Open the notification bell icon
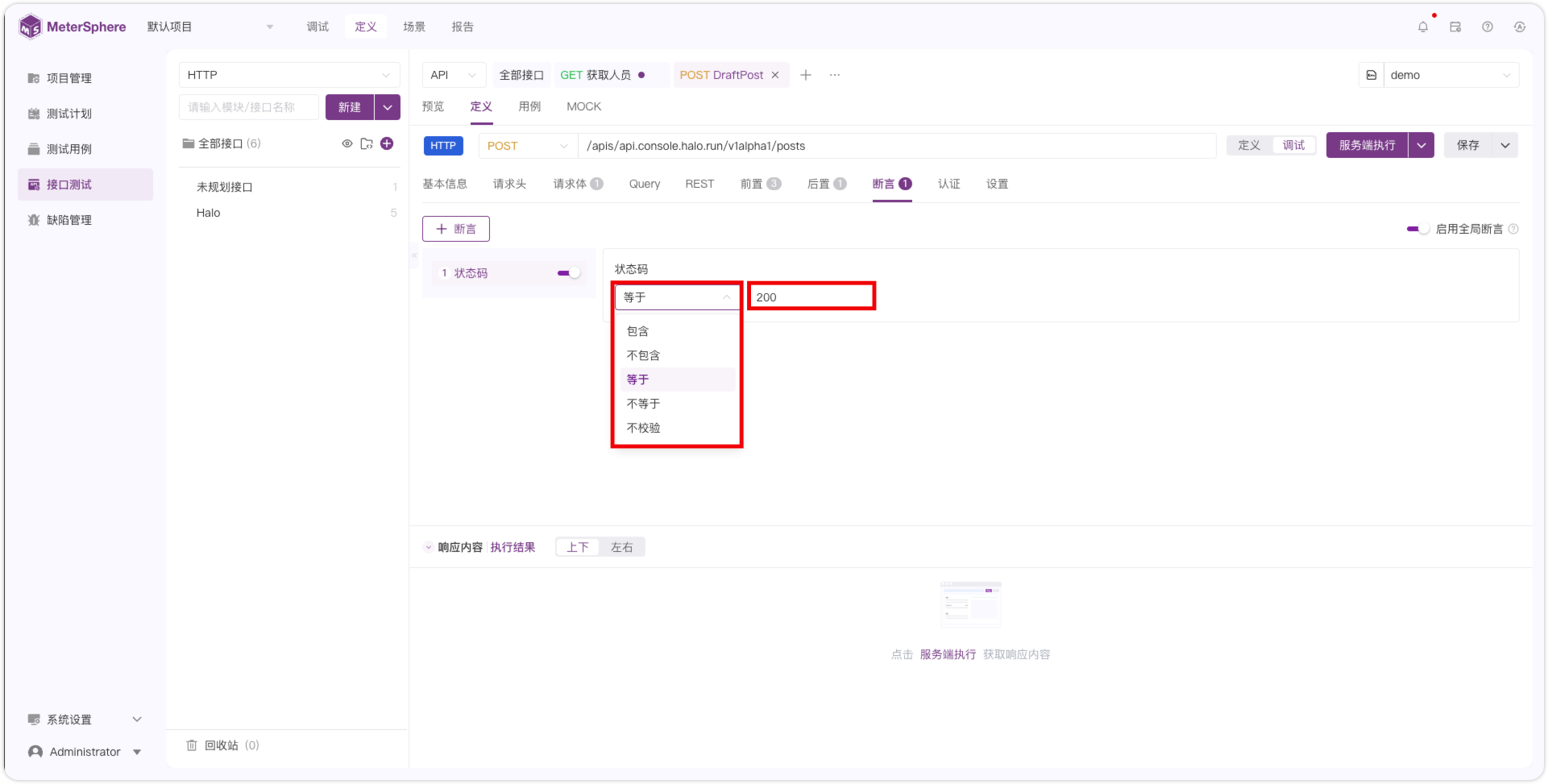The image size is (1548, 784). coord(1423,27)
